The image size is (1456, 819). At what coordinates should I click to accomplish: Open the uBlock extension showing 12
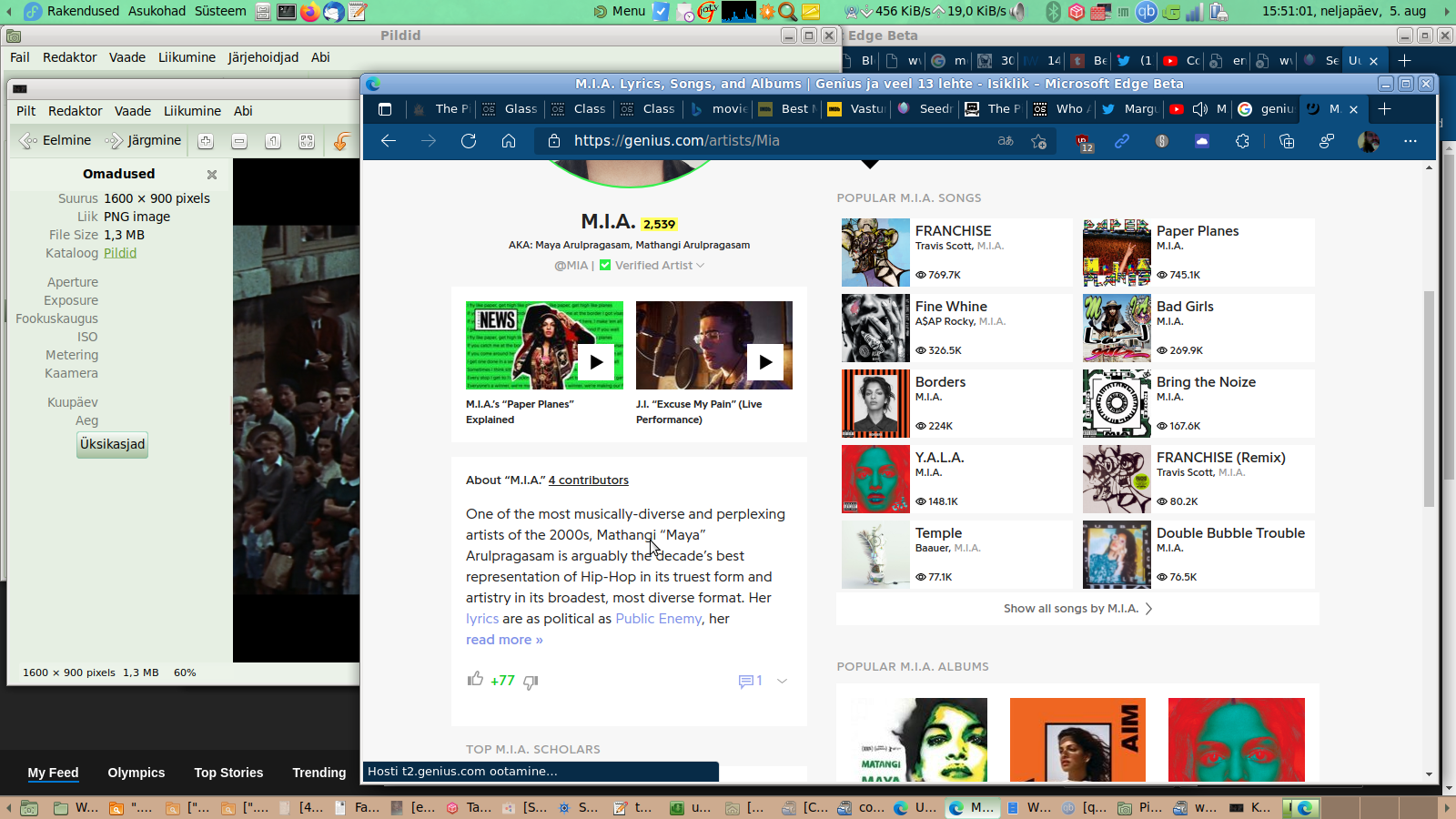(x=1083, y=142)
